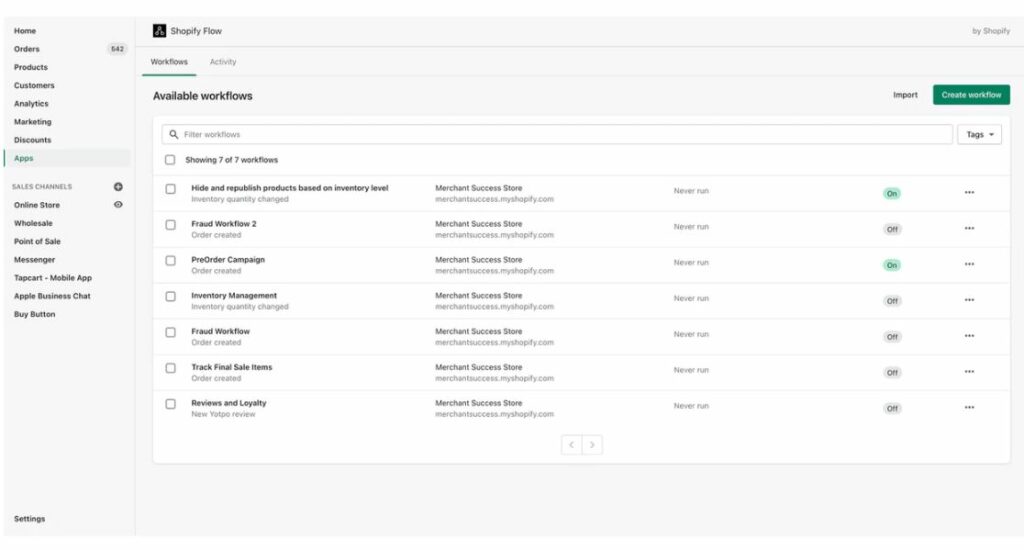
Task: Open Customers in sidebar
Action: 34,86
